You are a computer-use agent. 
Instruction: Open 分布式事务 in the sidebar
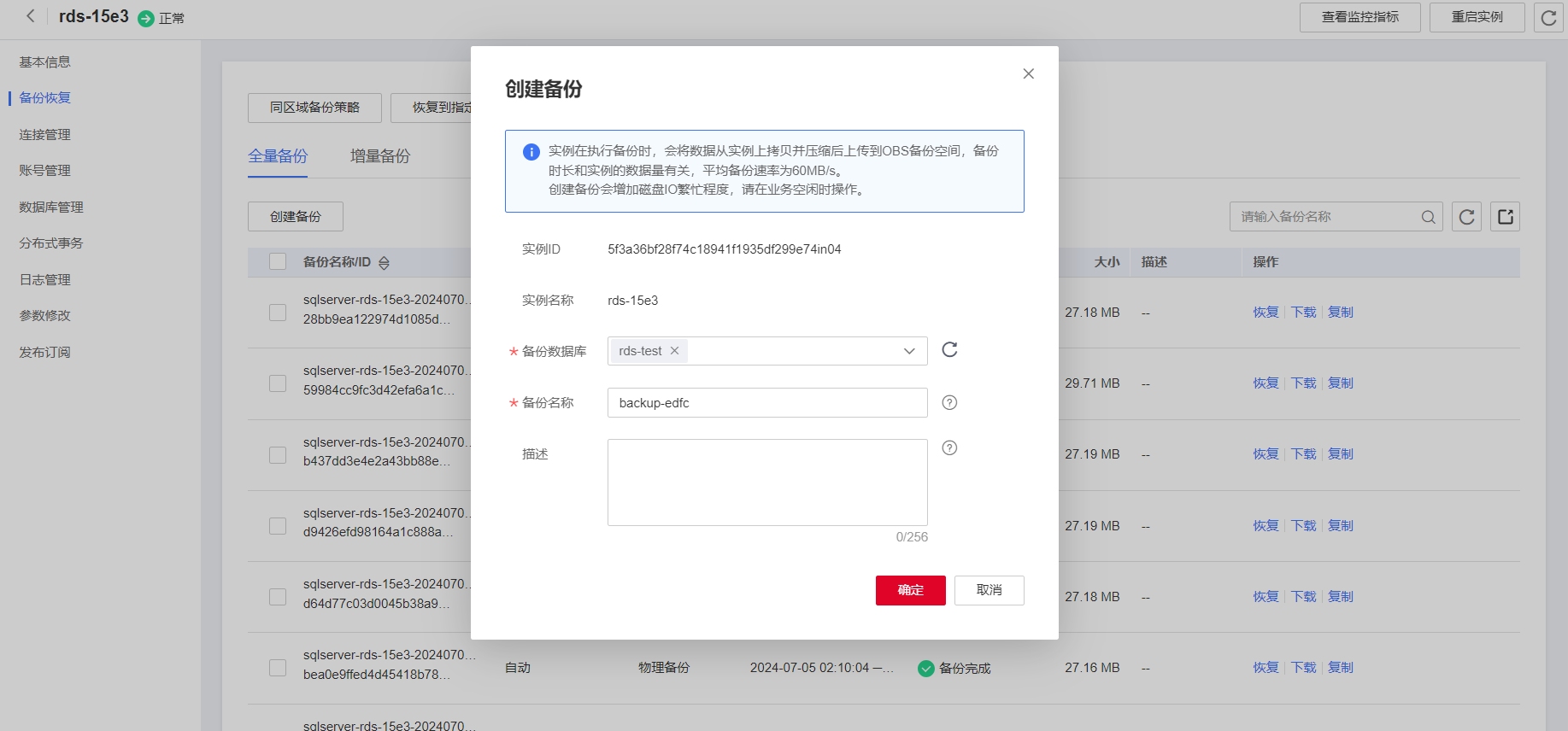tap(51, 243)
